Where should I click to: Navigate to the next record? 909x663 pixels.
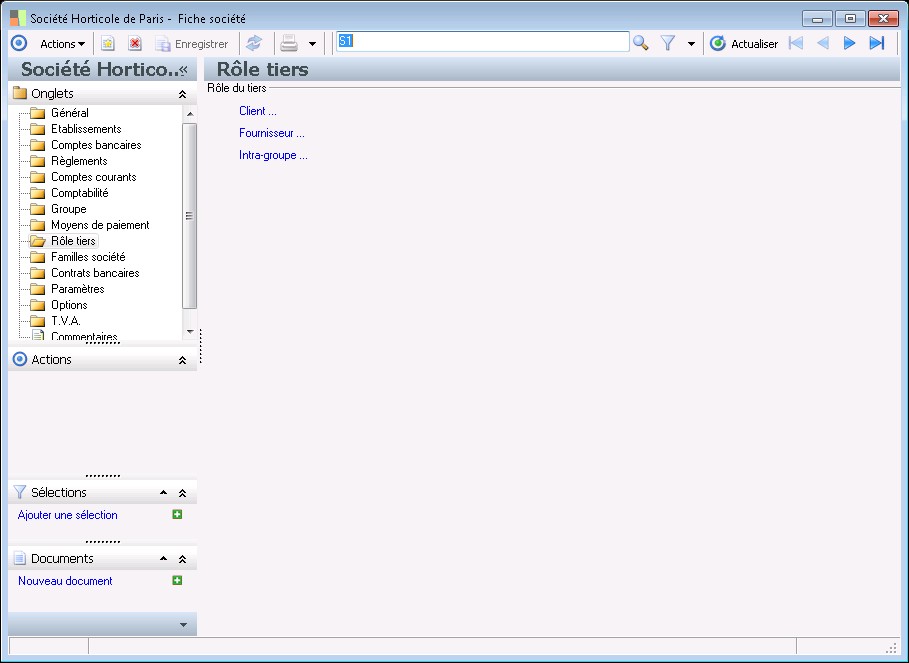(850, 43)
